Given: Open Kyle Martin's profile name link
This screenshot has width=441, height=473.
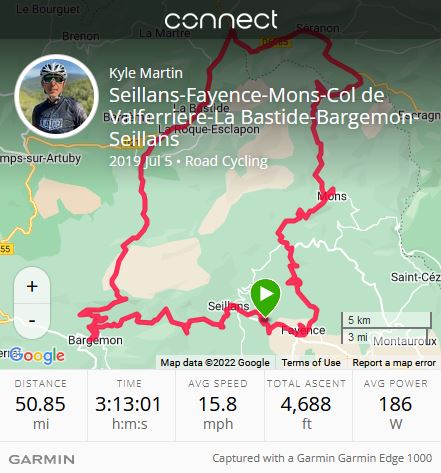Looking at the screenshot, I should pyautogui.click(x=146, y=73).
